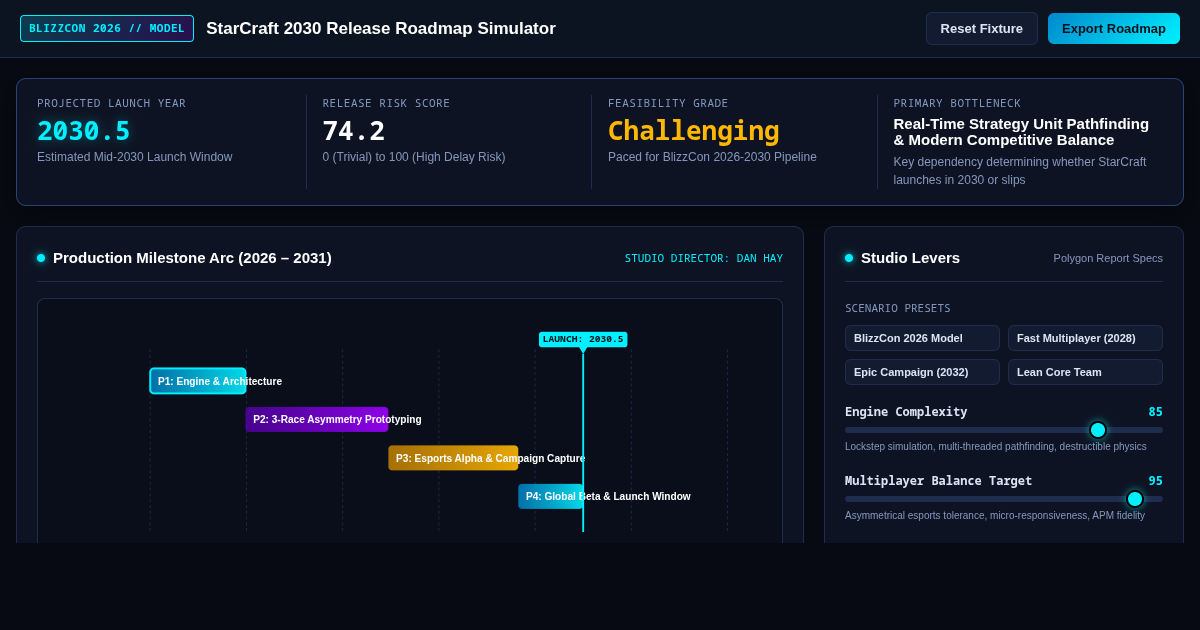
Task: Click the Estimated Mid-2030 Launch Window text
Action: (x=135, y=157)
